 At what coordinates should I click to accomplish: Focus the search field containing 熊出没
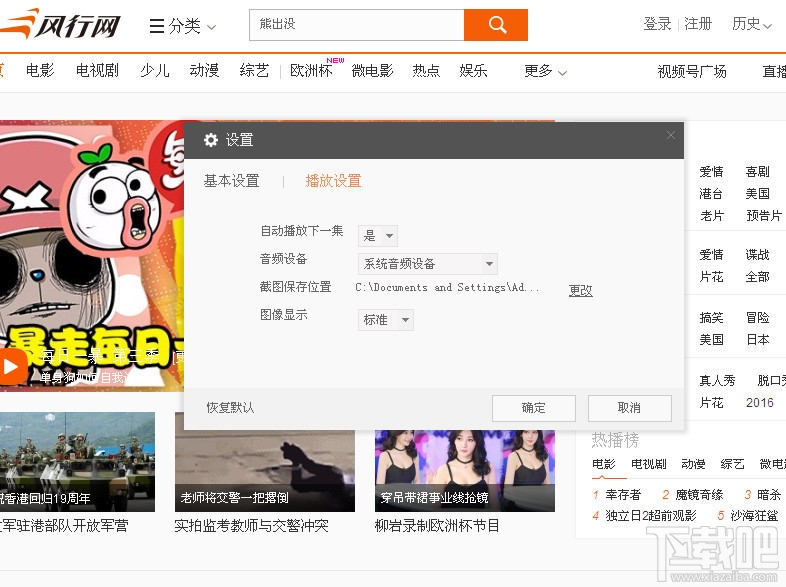click(x=356, y=25)
